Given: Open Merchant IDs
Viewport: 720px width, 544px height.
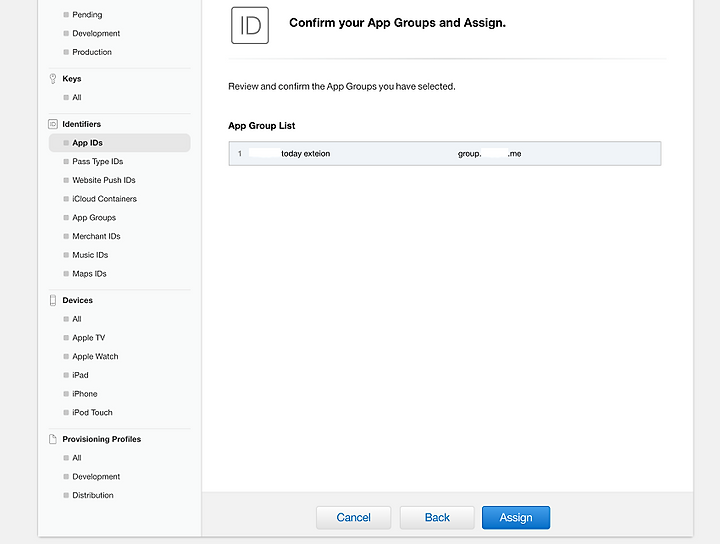Looking at the screenshot, I should pos(96,236).
